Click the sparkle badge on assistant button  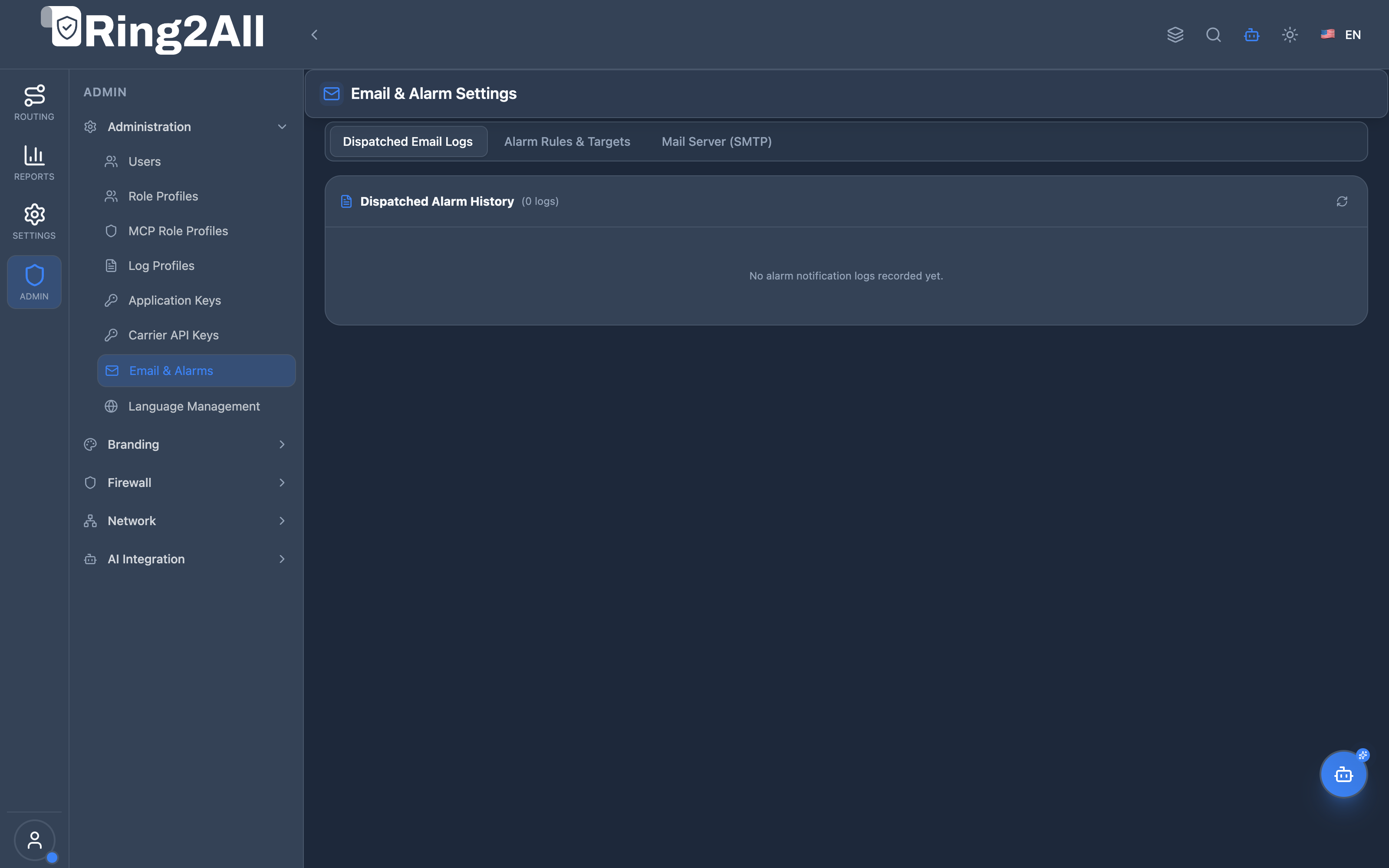[x=1363, y=755]
